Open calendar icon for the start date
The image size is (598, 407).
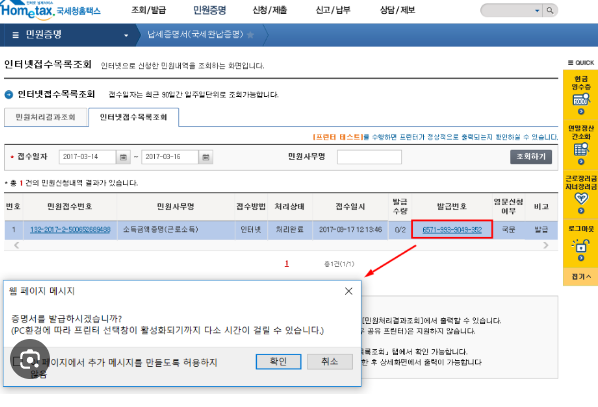[123, 157]
